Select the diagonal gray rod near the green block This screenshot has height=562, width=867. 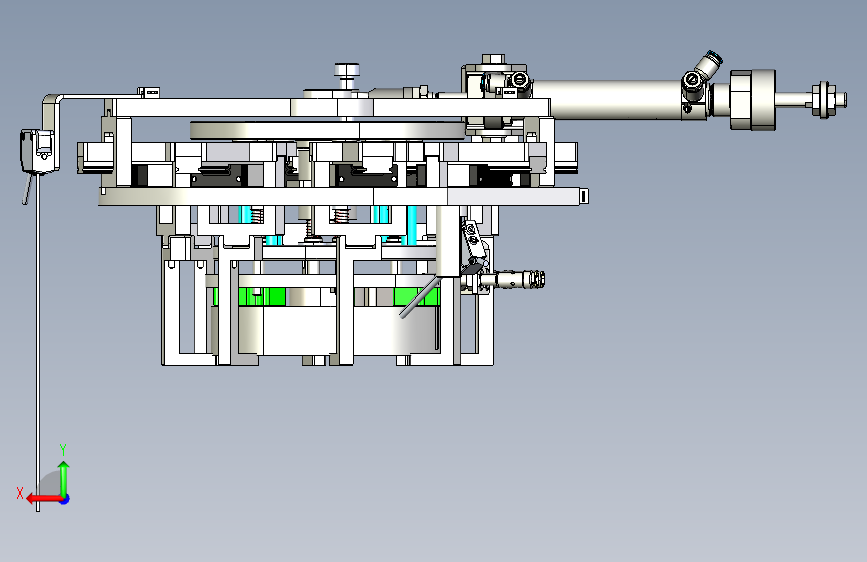[420, 298]
